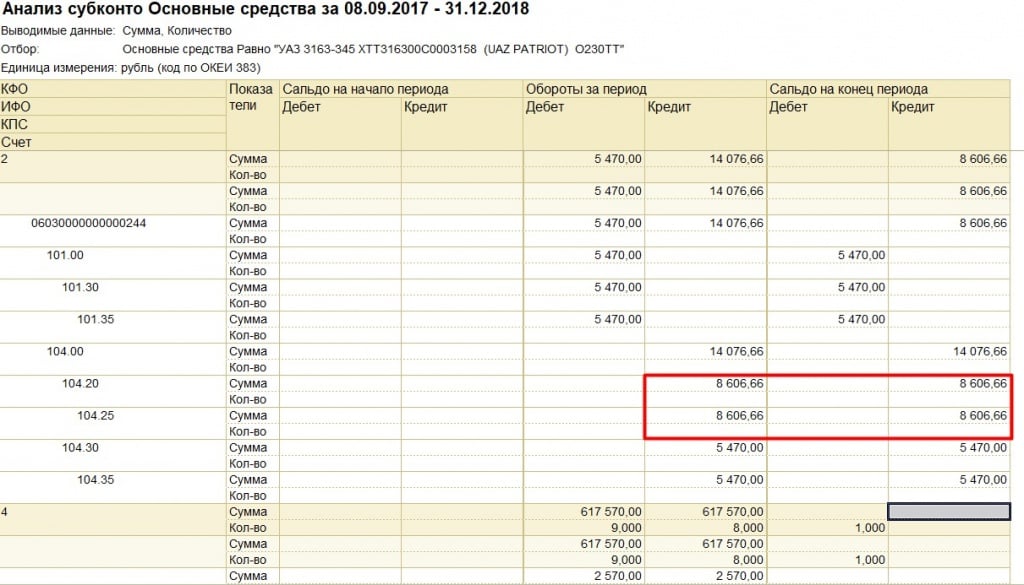Click the account row 104.20
The height and width of the screenshot is (585, 1024).
79,383
